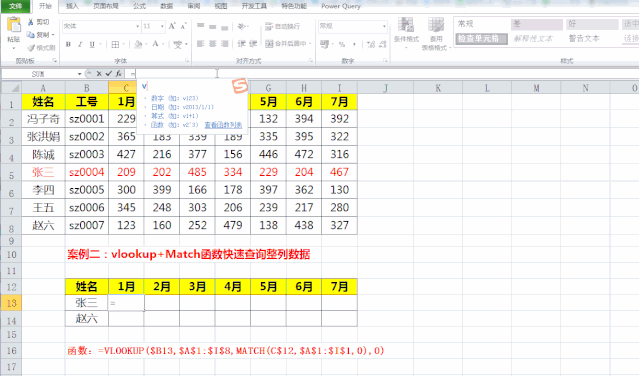Expand the Name Box dropdown arrow

79,74
